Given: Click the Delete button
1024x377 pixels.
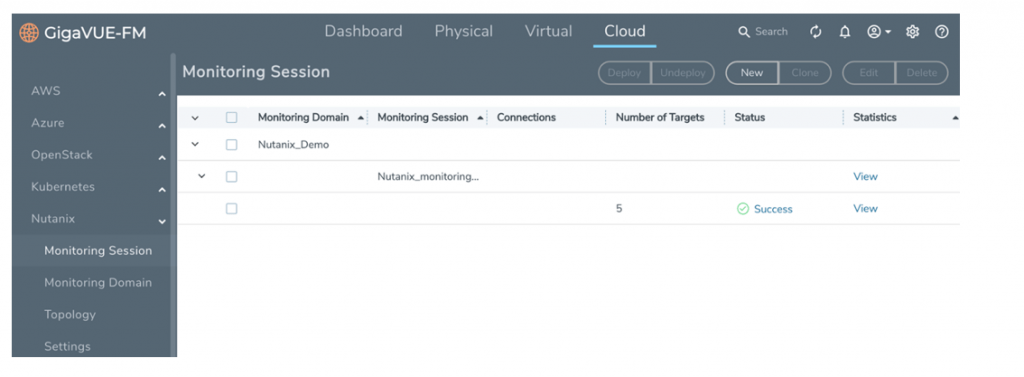Looking at the screenshot, I should tap(922, 73).
